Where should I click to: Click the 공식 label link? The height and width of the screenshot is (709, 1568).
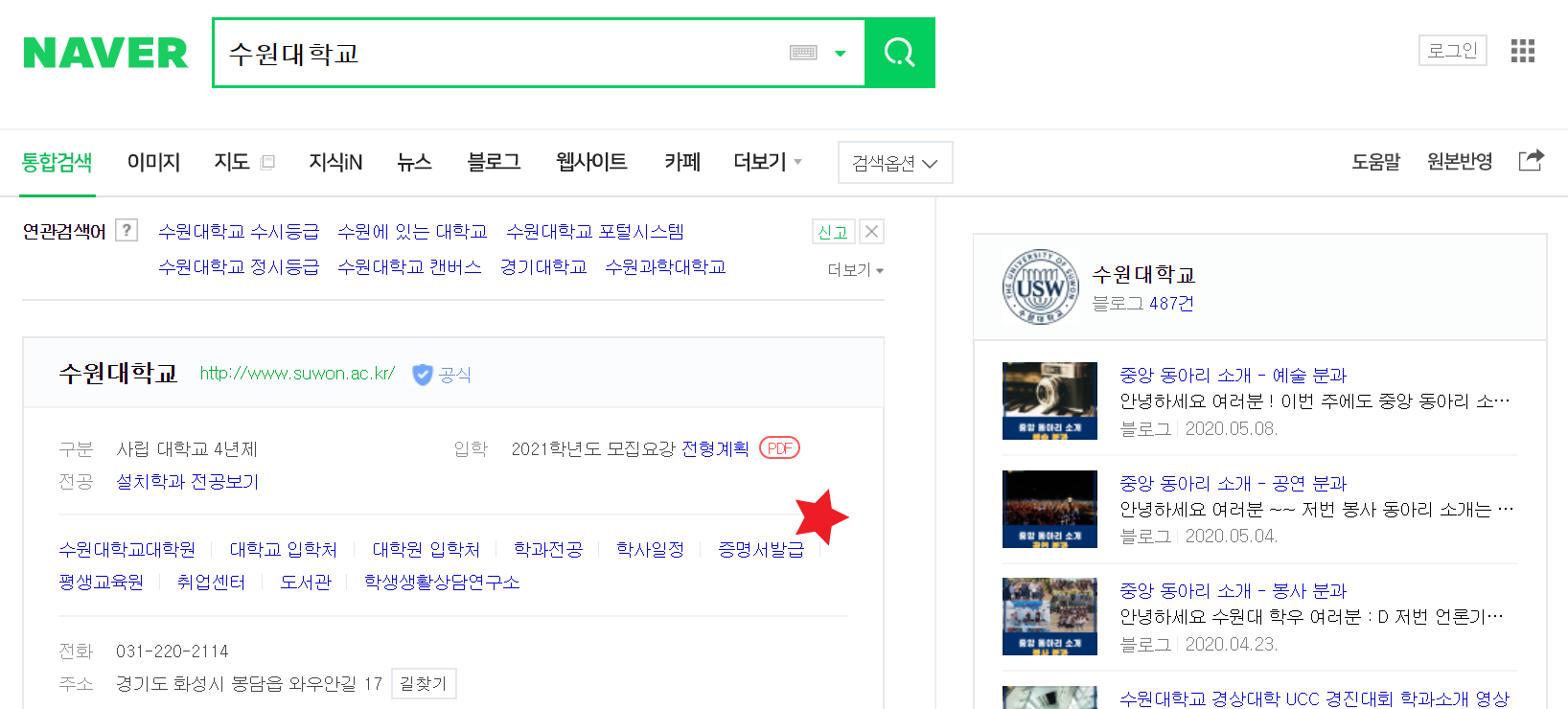(455, 375)
